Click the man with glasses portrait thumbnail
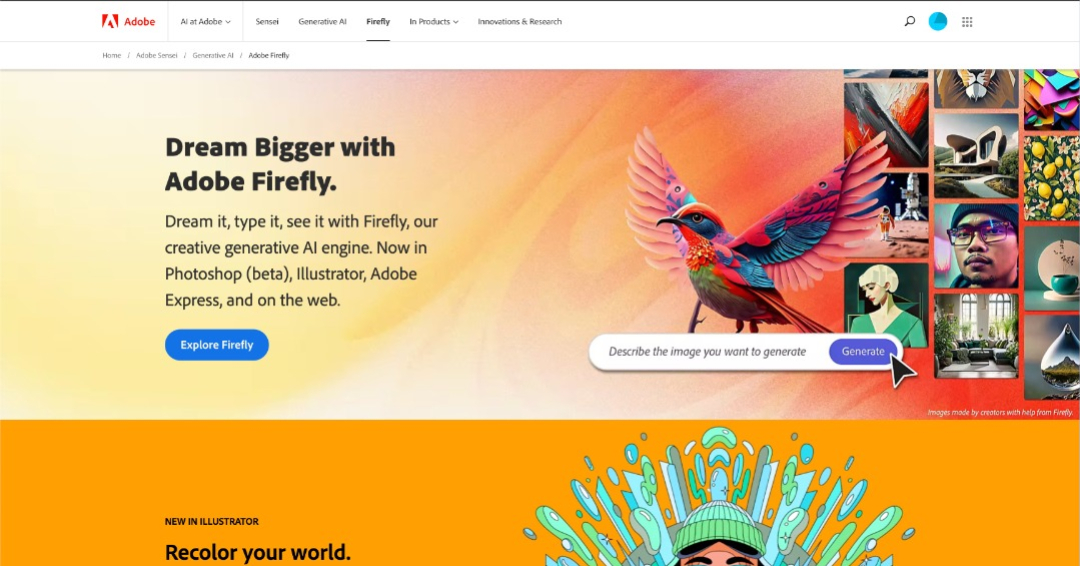Viewport: 1080px width, 566px height. click(x=976, y=245)
